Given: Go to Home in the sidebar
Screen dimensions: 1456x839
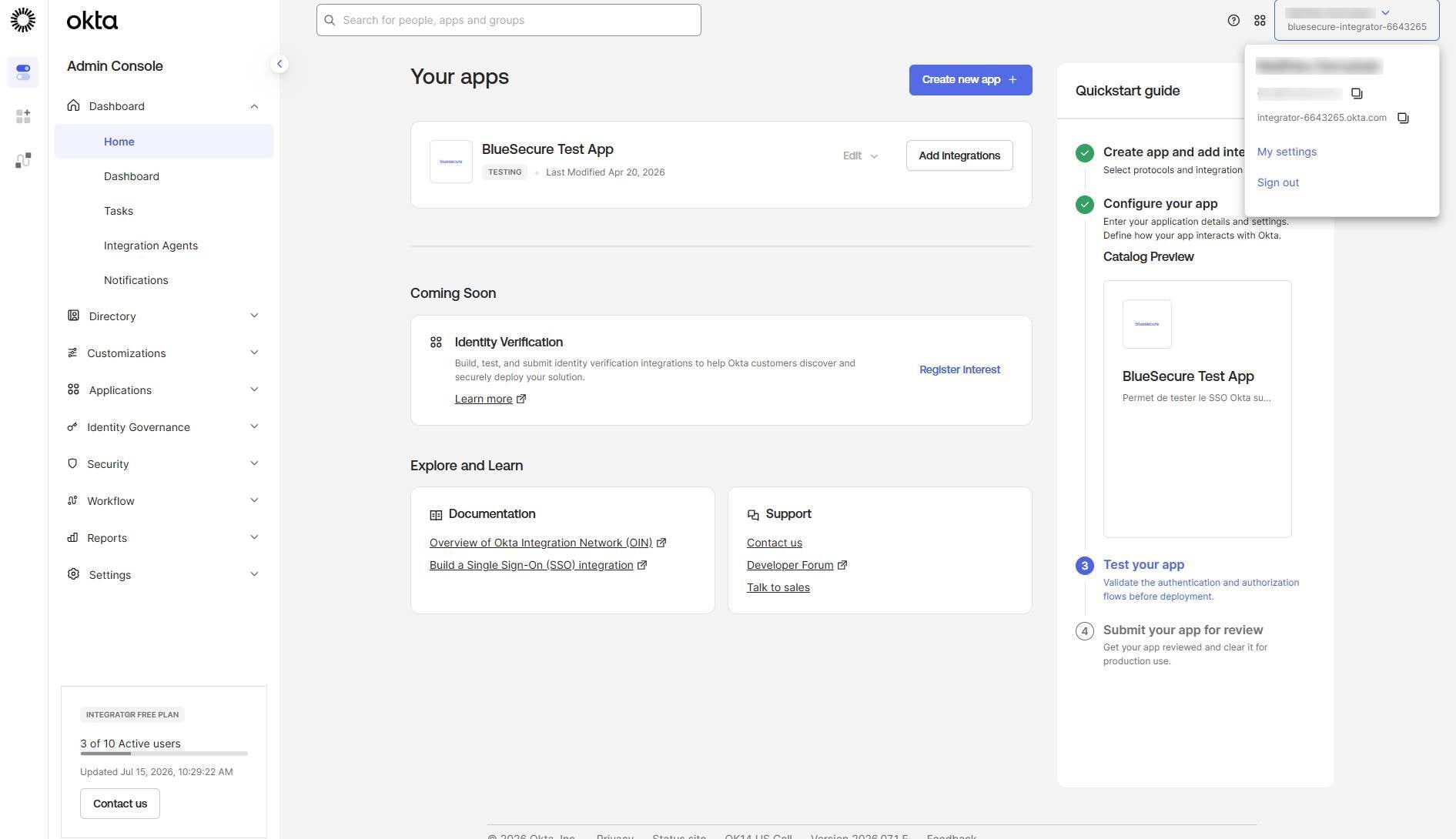Looking at the screenshot, I should tap(164, 142).
